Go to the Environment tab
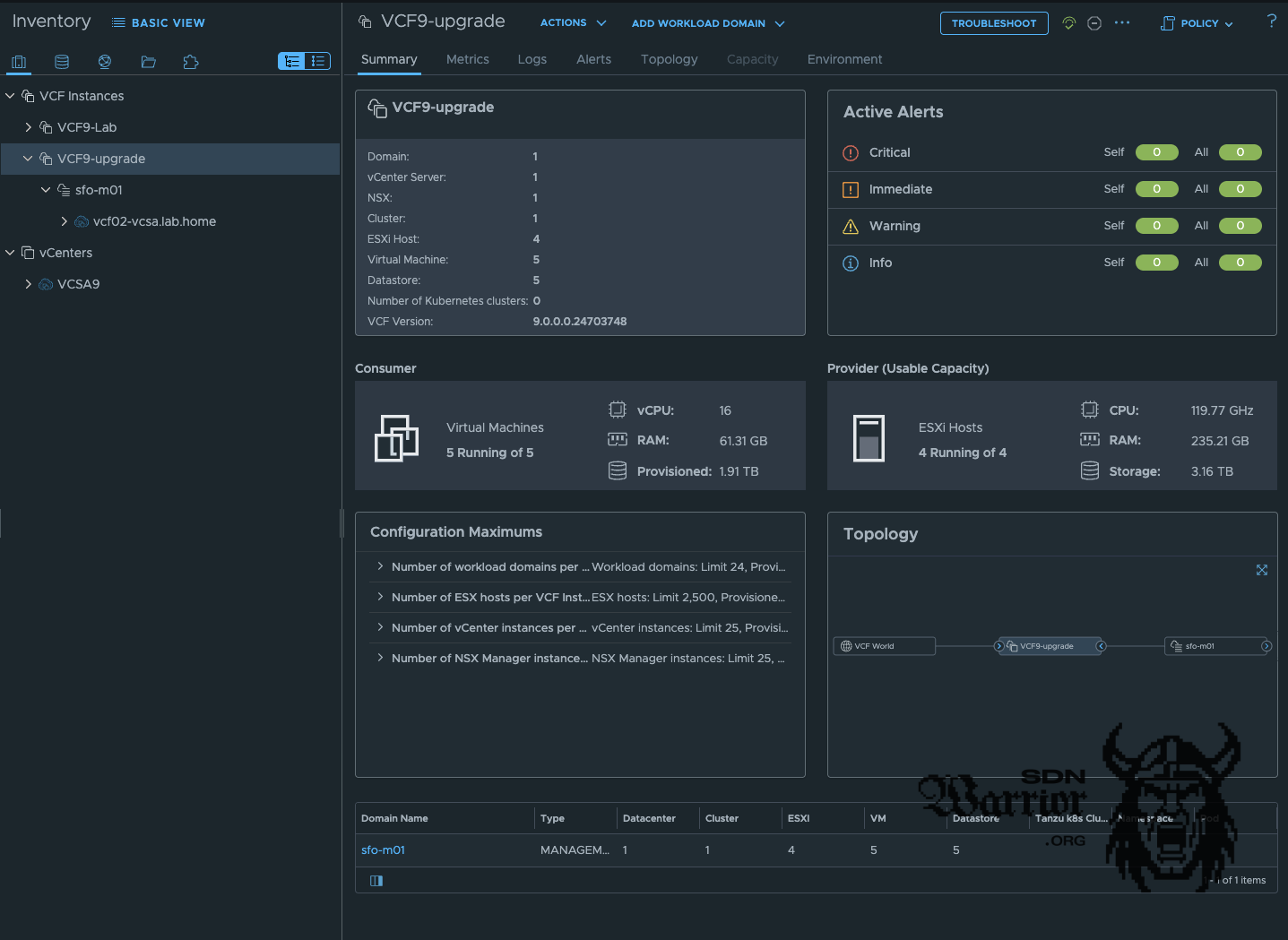 point(844,59)
